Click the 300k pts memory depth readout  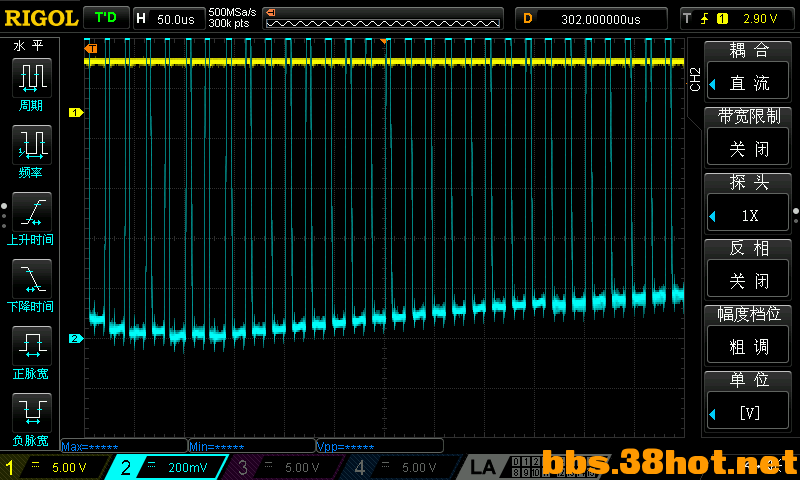(229, 23)
